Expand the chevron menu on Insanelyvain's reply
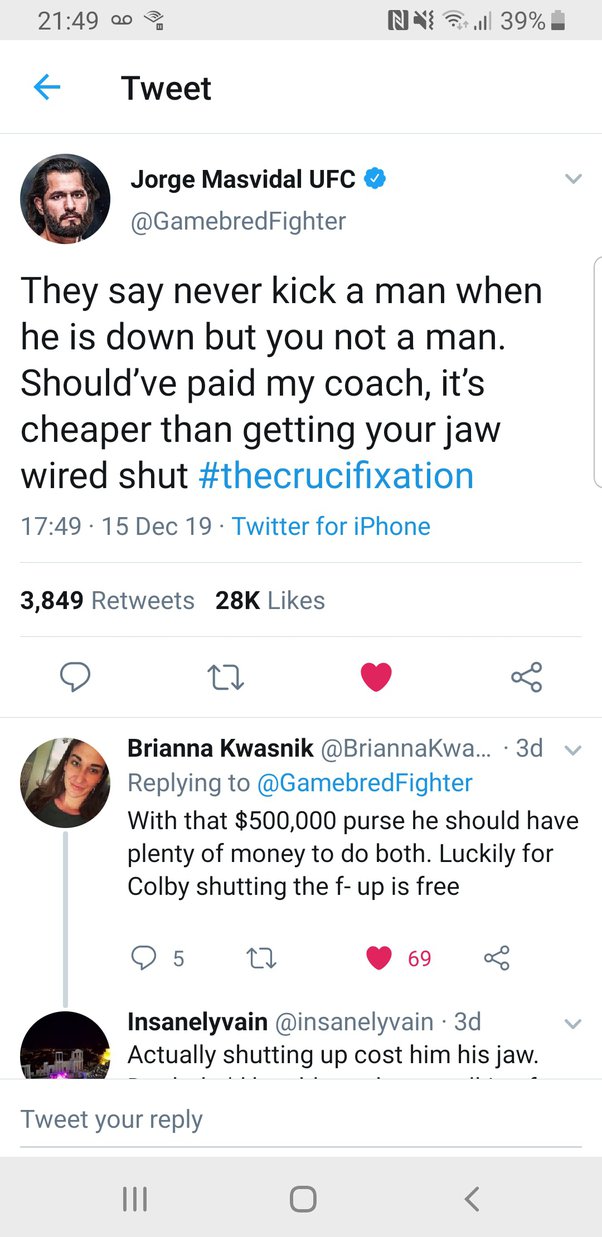Viewport: 602px width, 1237px height. [573, 1023]
